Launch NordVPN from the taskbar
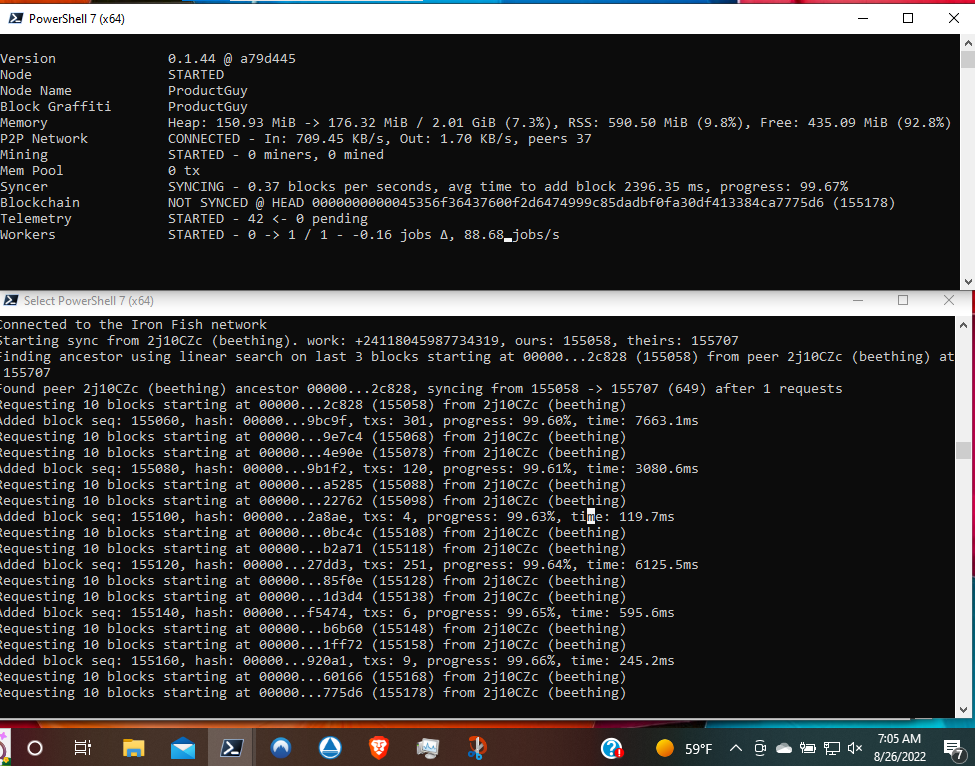Screen dimensions: 975x766 (280, 747)
